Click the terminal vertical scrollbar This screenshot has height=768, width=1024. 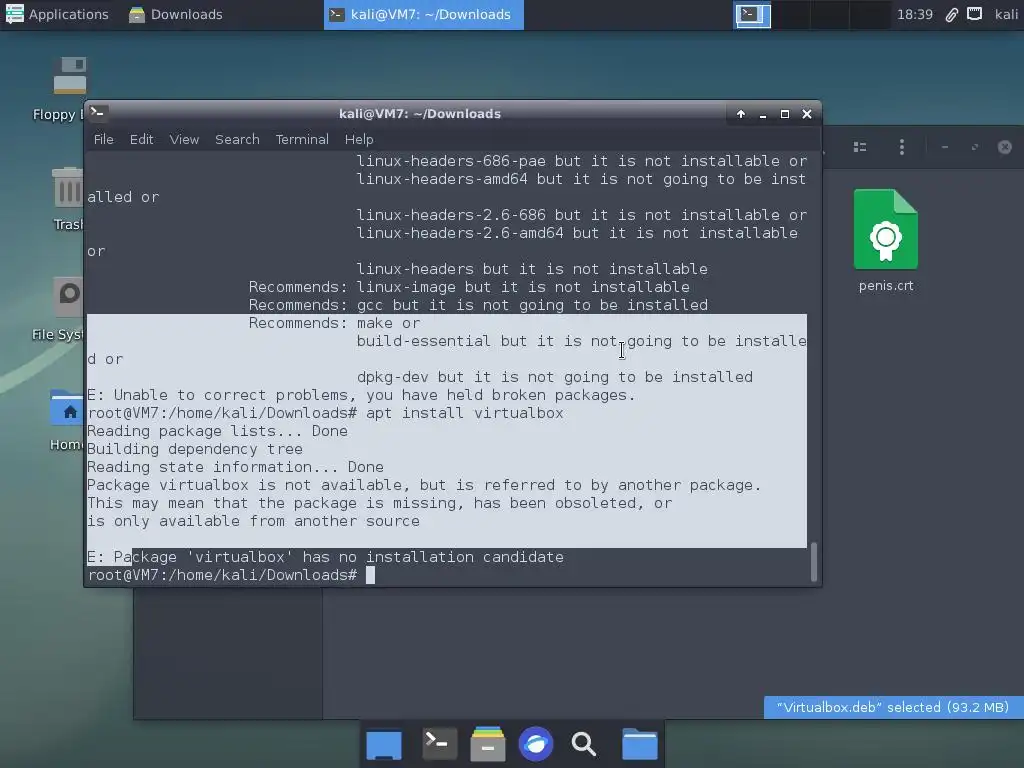(814, 562)
